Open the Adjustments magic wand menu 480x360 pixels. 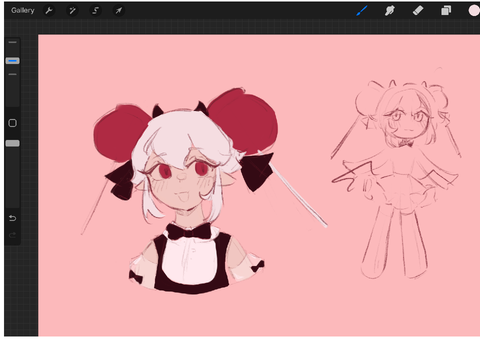point(72,11)
